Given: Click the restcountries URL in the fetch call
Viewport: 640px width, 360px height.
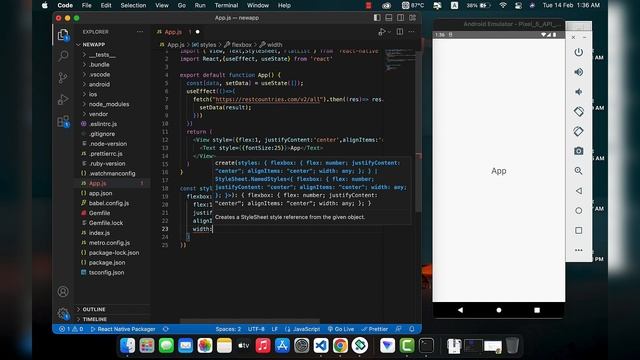Looking at the screenshot, I should (268, 99).
